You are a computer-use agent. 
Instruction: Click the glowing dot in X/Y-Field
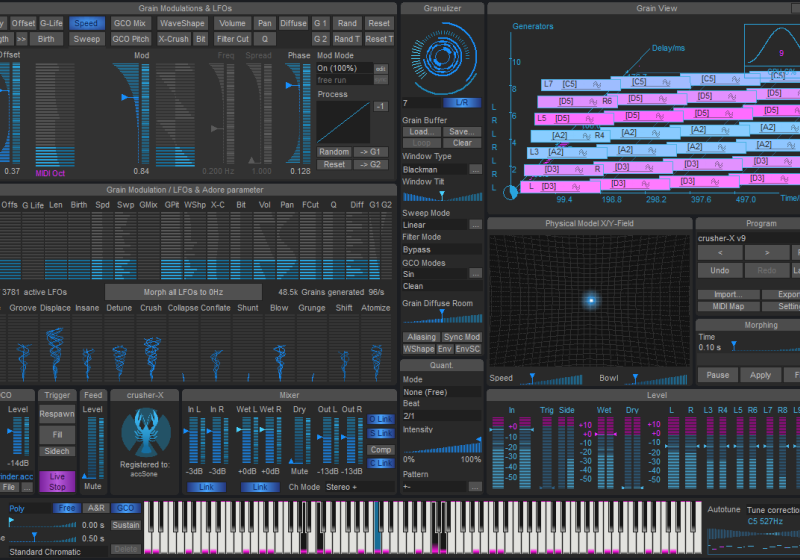590,300
